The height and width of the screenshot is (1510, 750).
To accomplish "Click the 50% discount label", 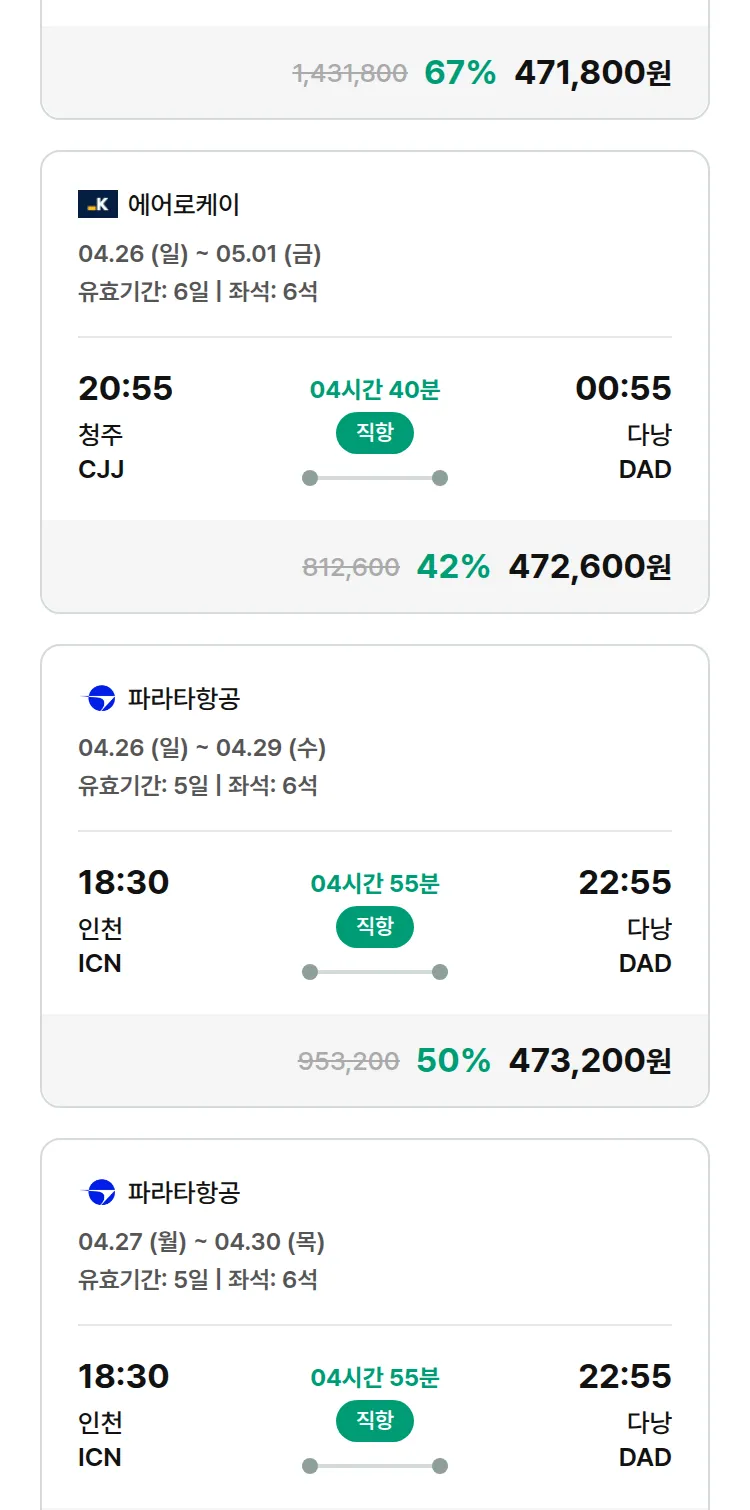I will [453, 1061].
